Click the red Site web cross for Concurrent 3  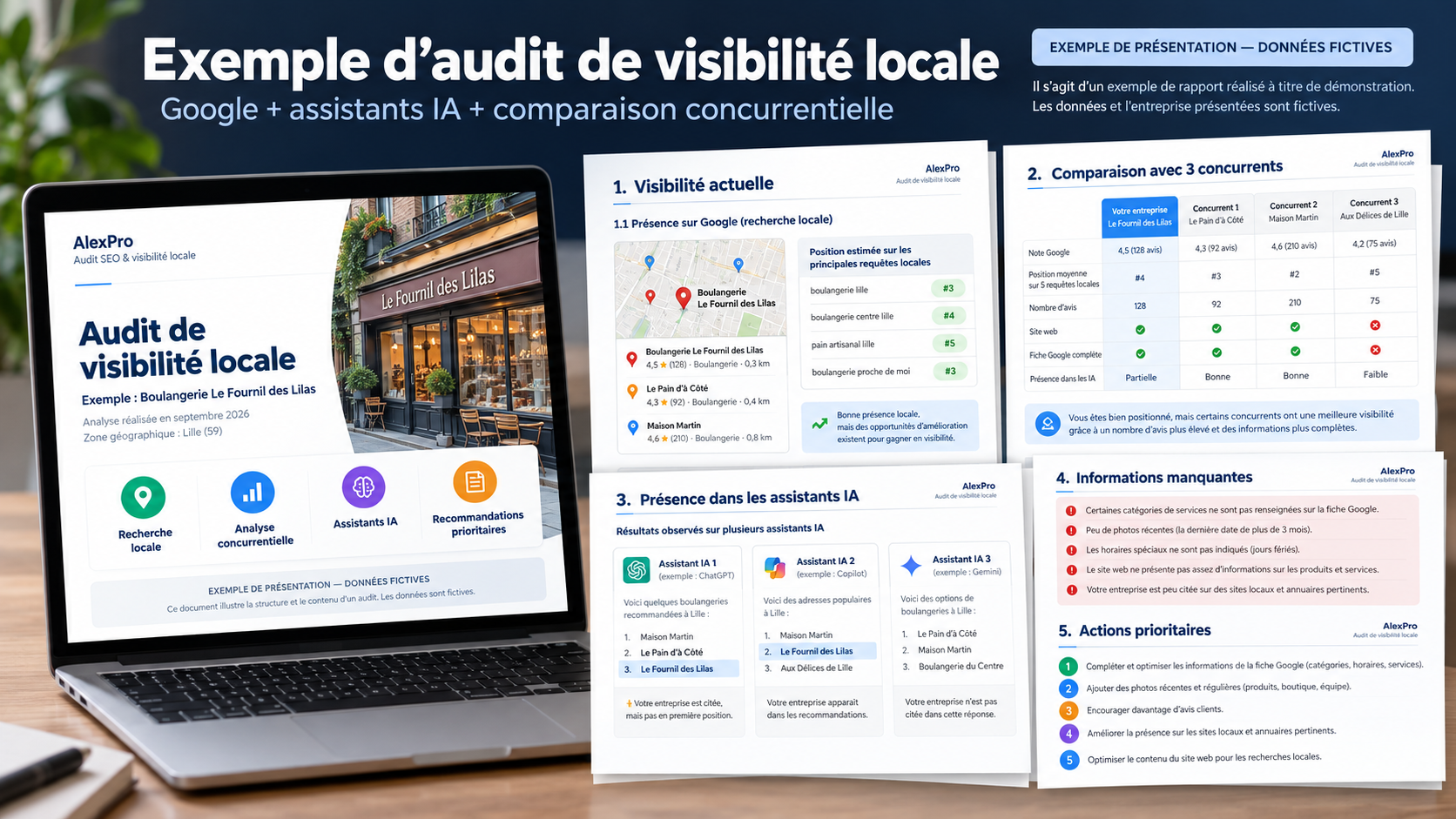point(1375,326)
